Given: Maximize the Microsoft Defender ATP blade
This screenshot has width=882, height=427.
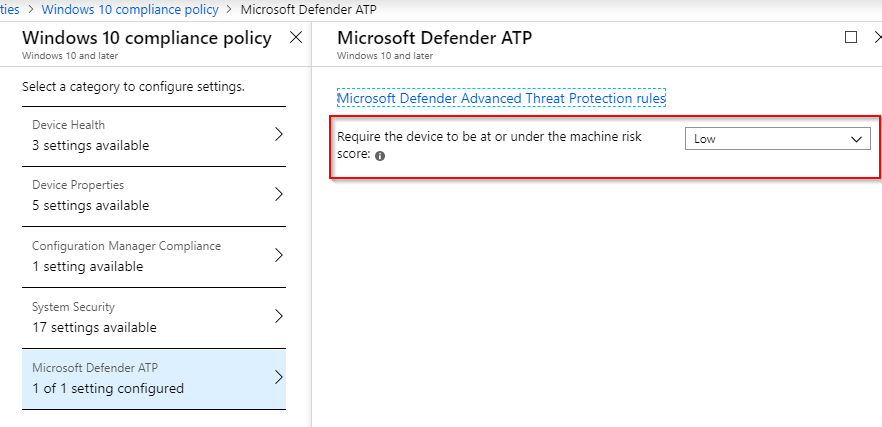Looking at the screenshot, I should (x=851, y=38).
